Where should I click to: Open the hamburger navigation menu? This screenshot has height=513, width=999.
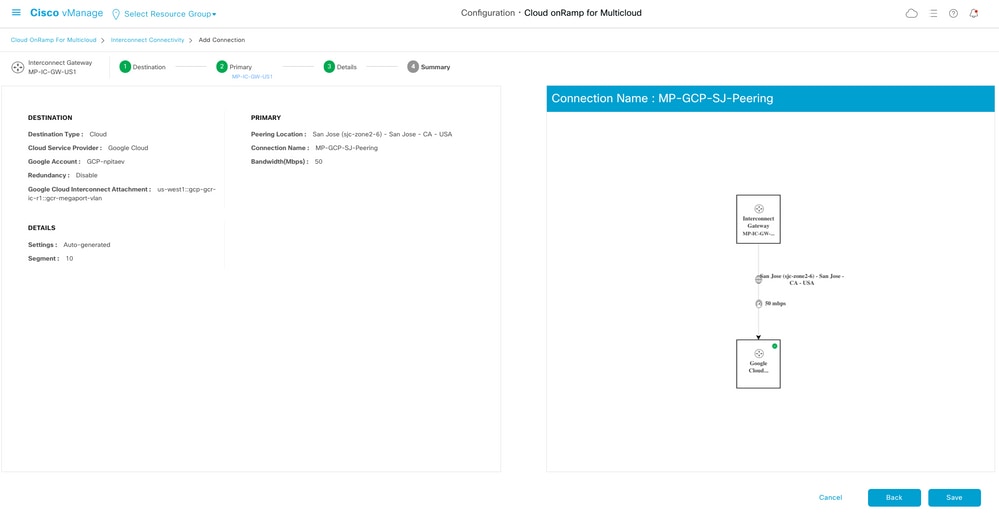pyautogui.click(x=16, y=13)
